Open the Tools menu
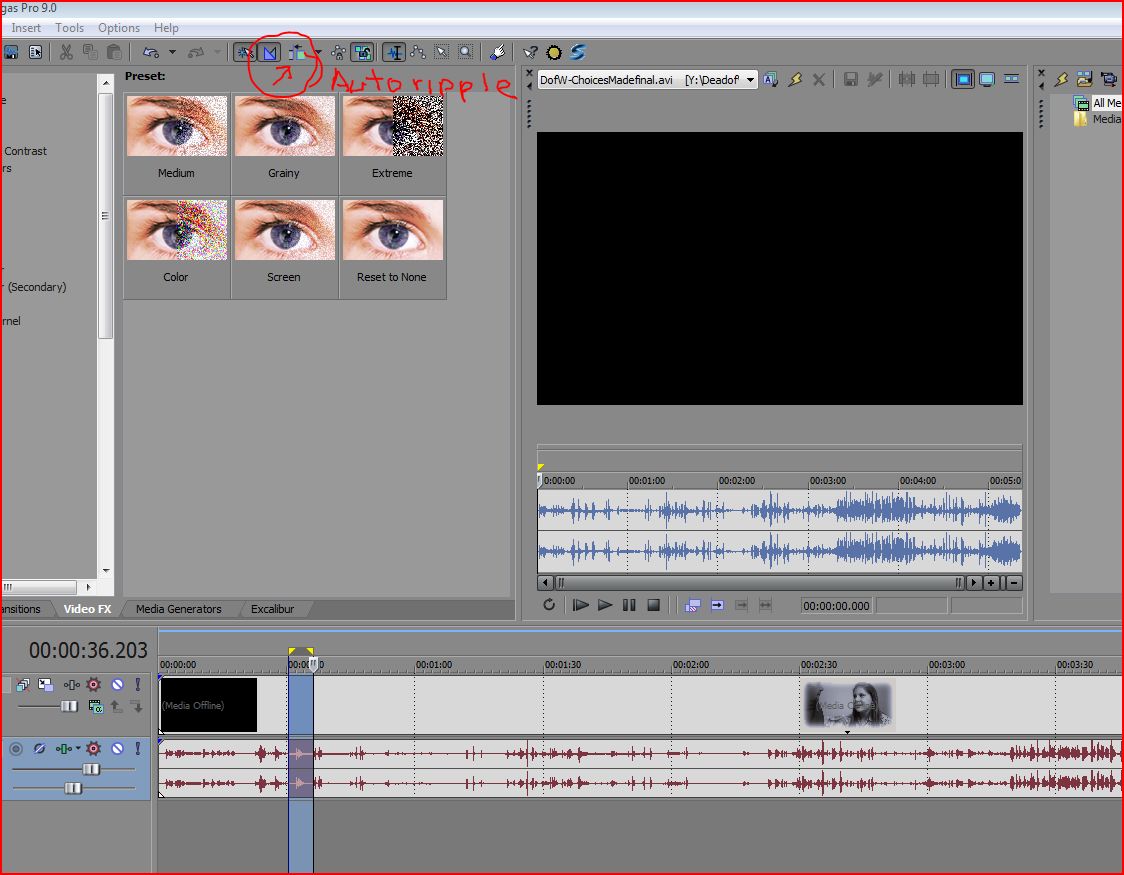Image resolution: width=1124 pixels, height=875 pixels. click(x=69, y=28)
